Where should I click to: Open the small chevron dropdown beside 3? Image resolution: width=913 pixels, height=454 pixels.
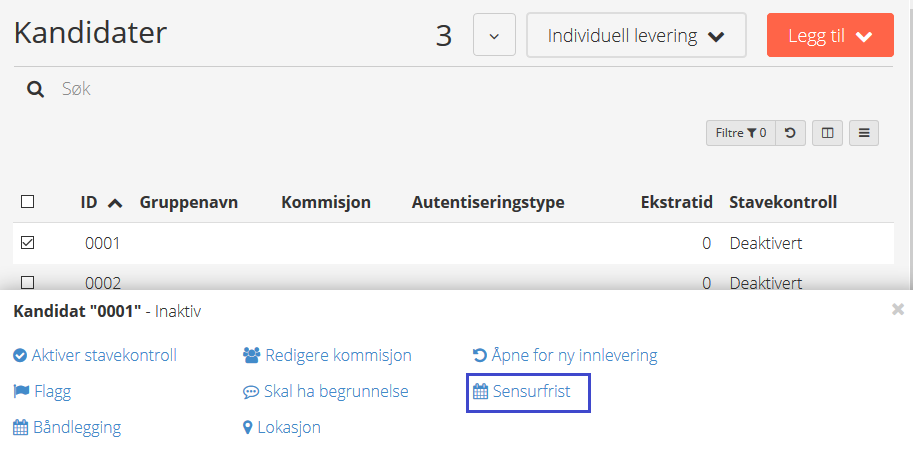(x=494, y=36)
